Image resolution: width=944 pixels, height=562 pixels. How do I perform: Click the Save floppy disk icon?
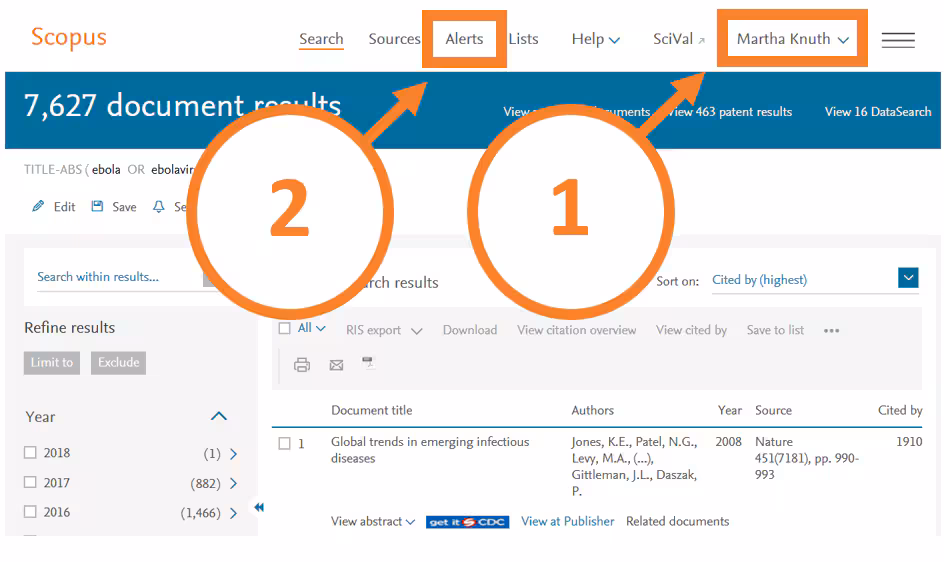(97, 207)
